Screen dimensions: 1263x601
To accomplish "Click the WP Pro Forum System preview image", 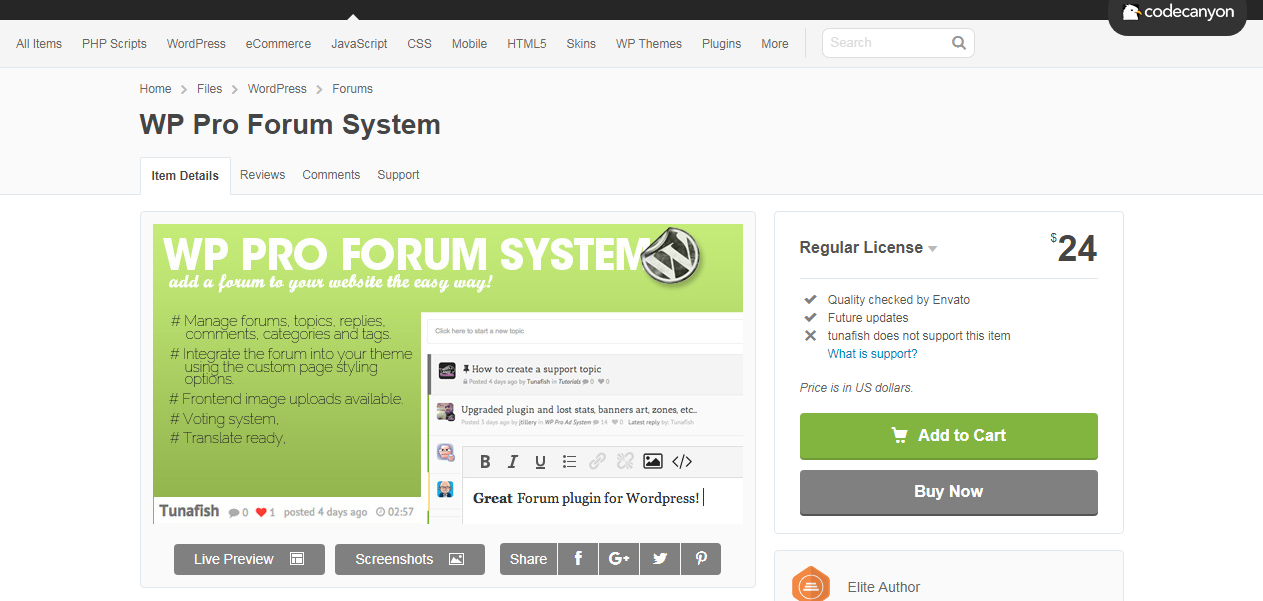I will [x=448, y=373].
